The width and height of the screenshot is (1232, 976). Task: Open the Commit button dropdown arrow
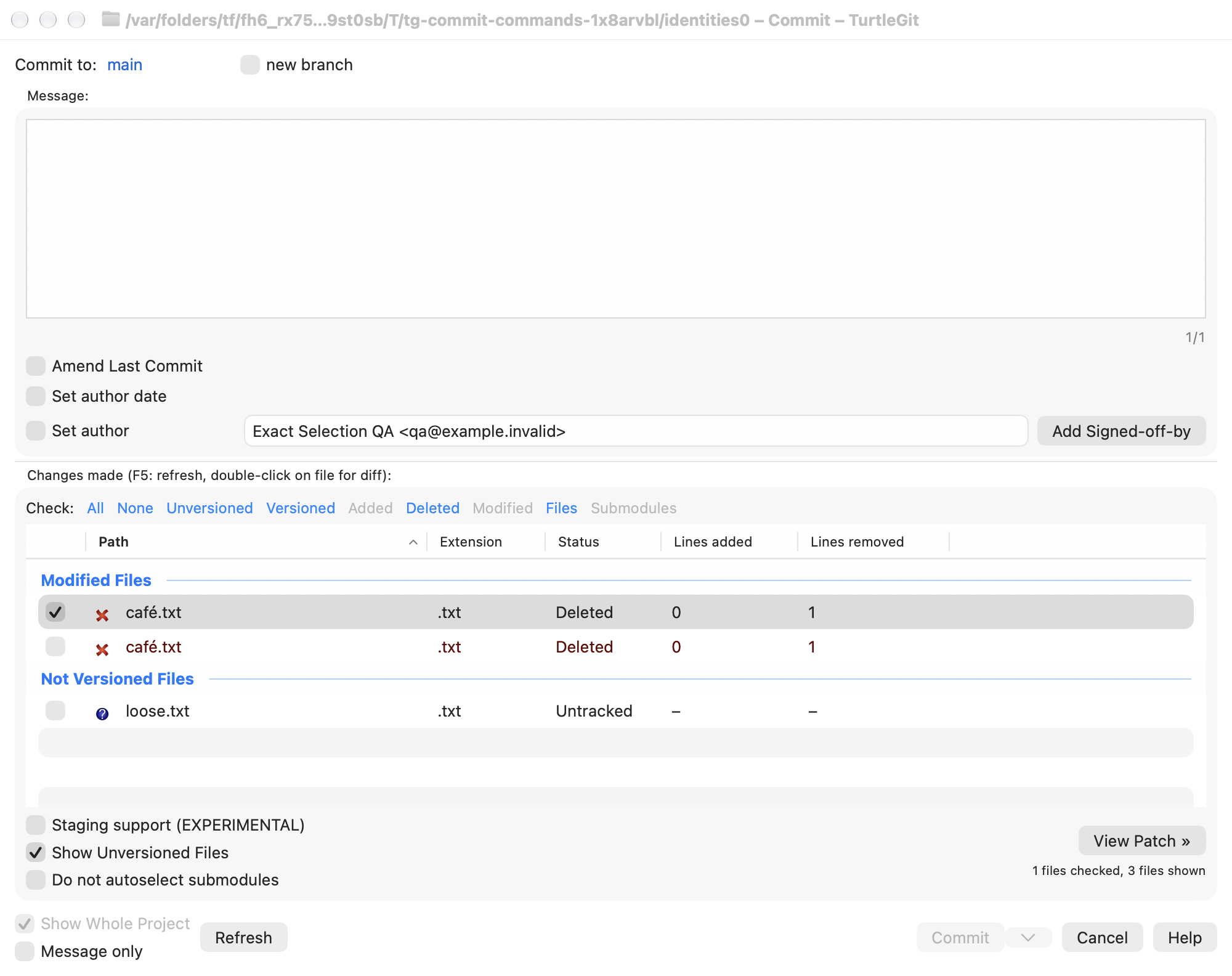click(1028, 938)
